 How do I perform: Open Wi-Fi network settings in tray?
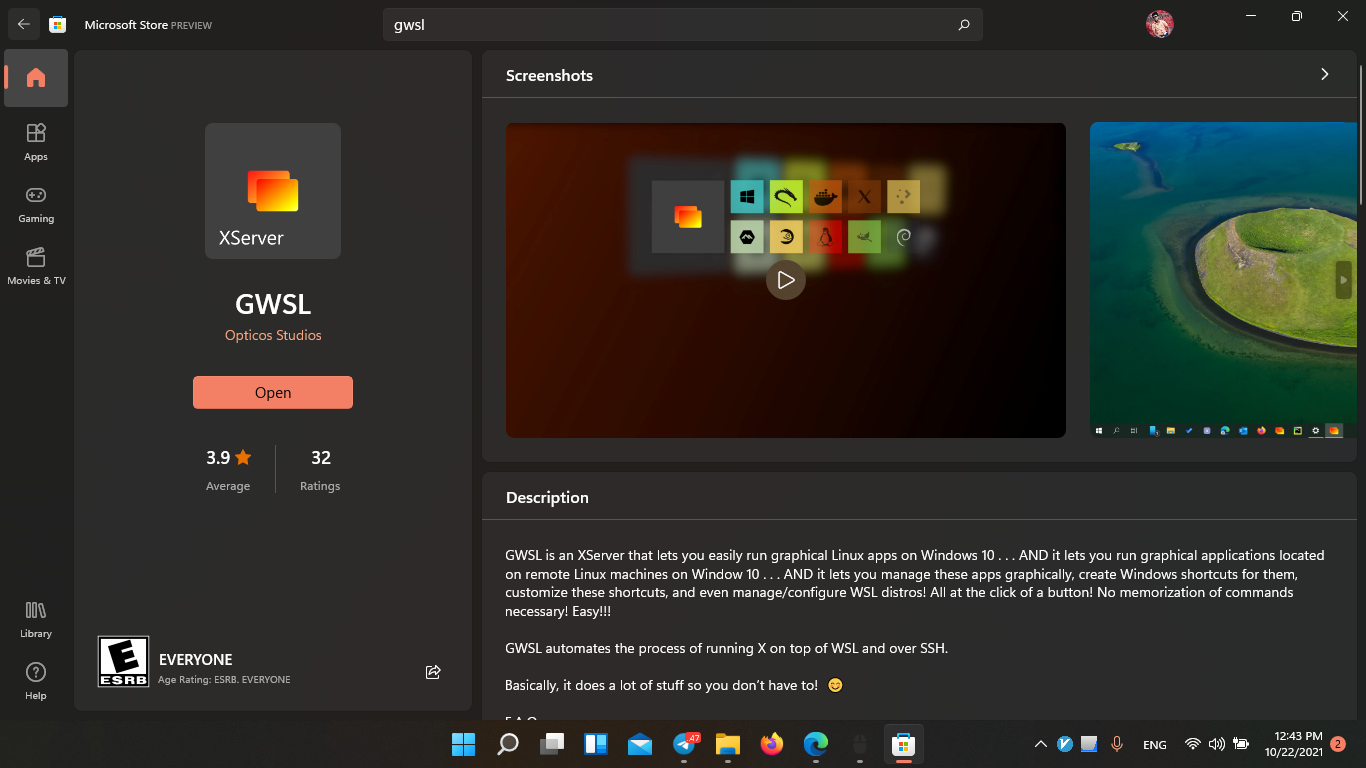coord(1192,744)
